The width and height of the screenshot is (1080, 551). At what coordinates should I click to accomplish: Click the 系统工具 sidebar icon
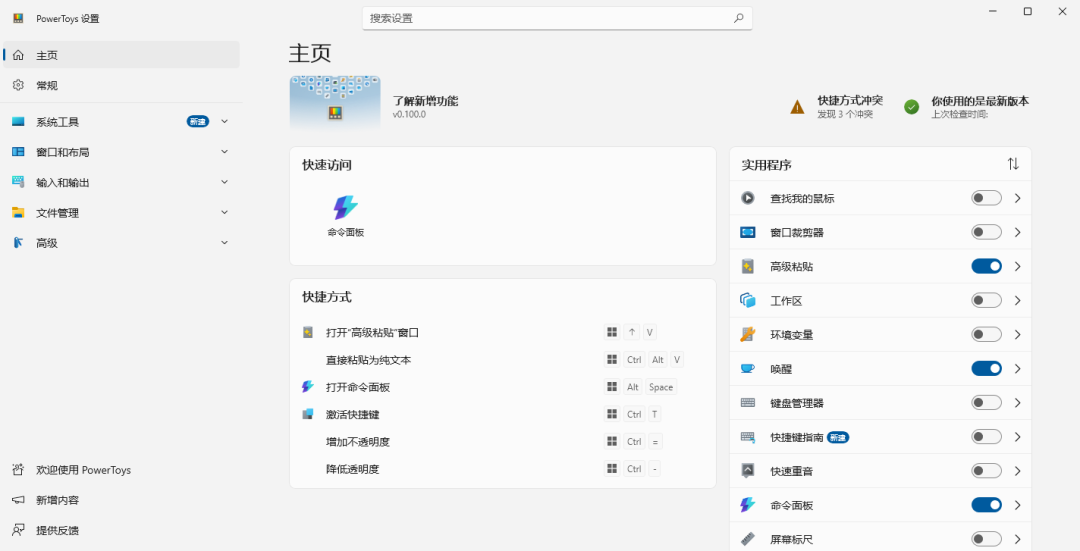click(x=19, y=122)
